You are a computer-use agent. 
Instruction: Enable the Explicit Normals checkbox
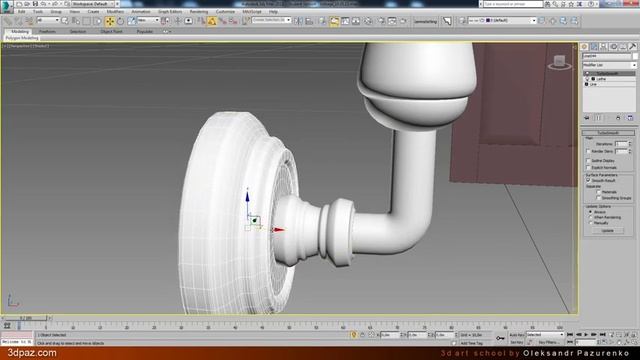tap(588, 168)
